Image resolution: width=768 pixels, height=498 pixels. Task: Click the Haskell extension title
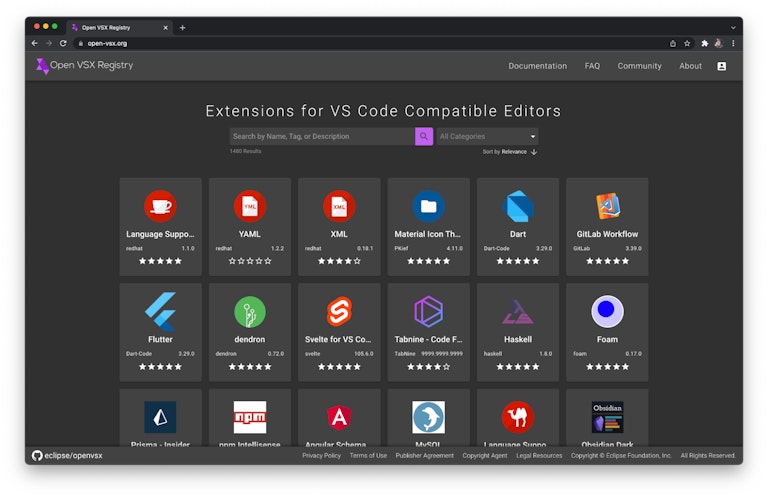pos(518,339)
